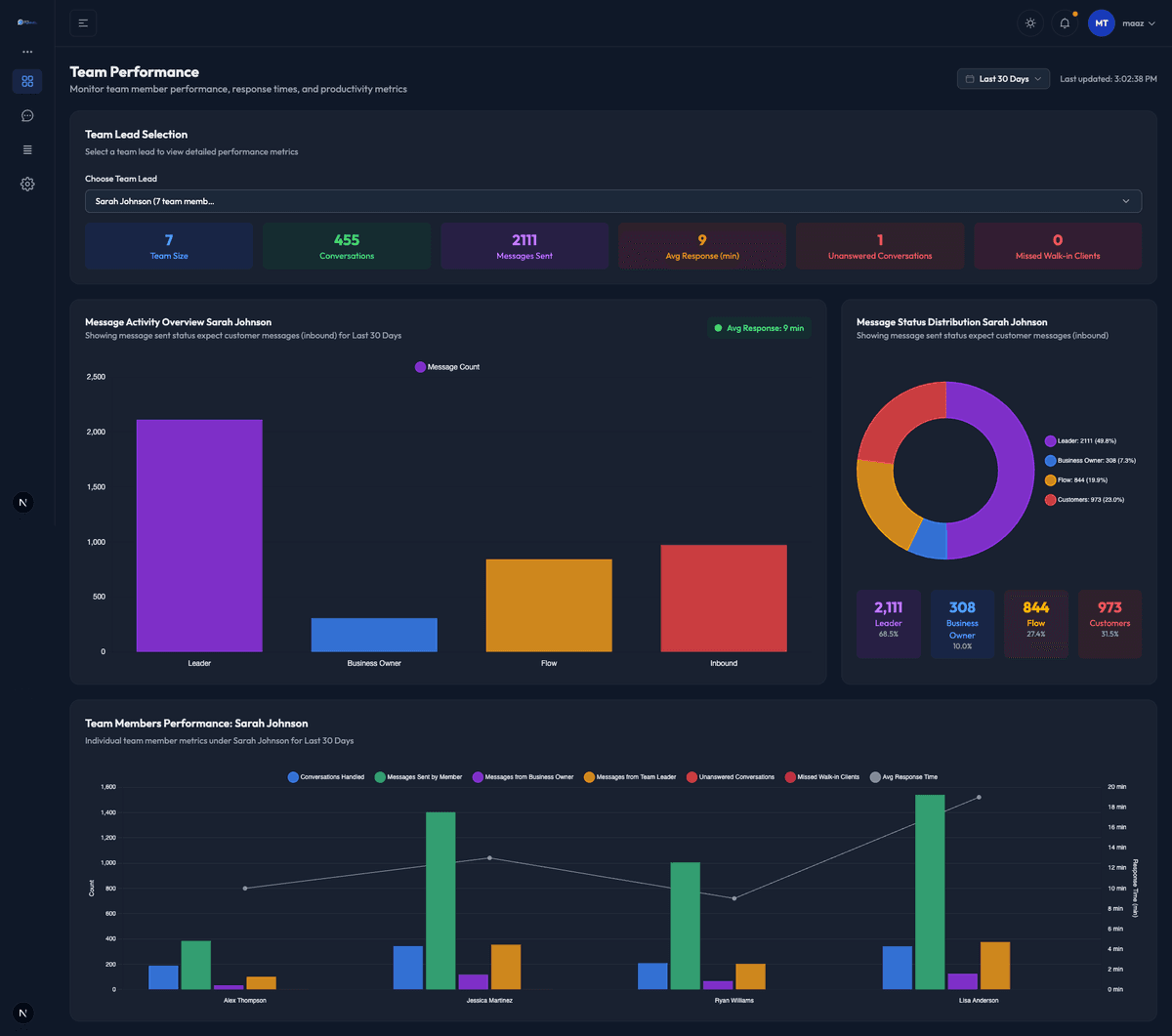Toggle the Message Count legend item
The width and height of the screenshot is (1172, 1036).
click(447, 366)
